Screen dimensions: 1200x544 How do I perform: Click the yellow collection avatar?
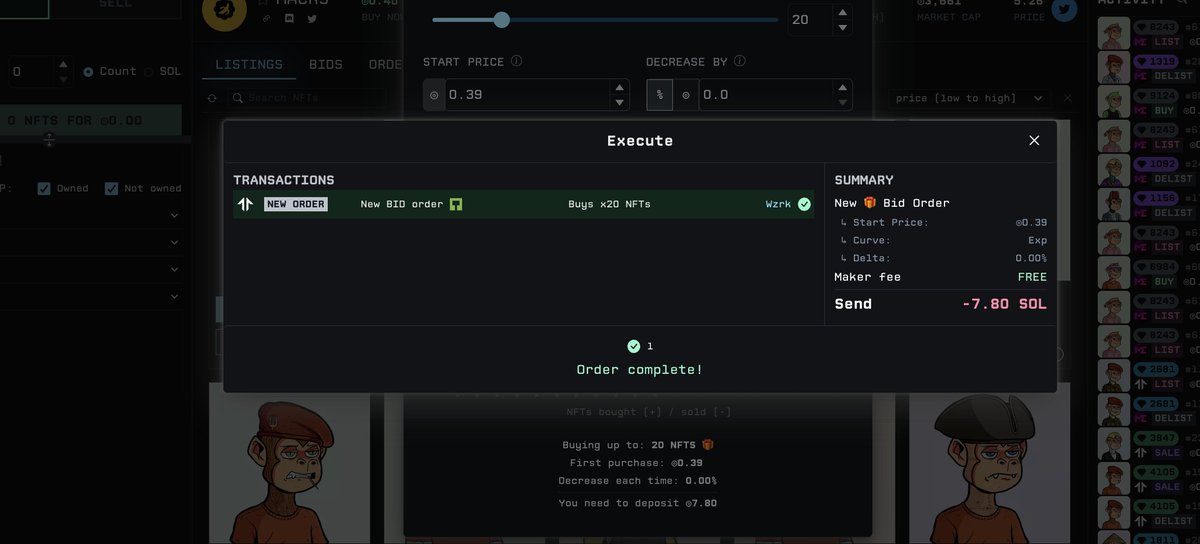tap(224, 10)
